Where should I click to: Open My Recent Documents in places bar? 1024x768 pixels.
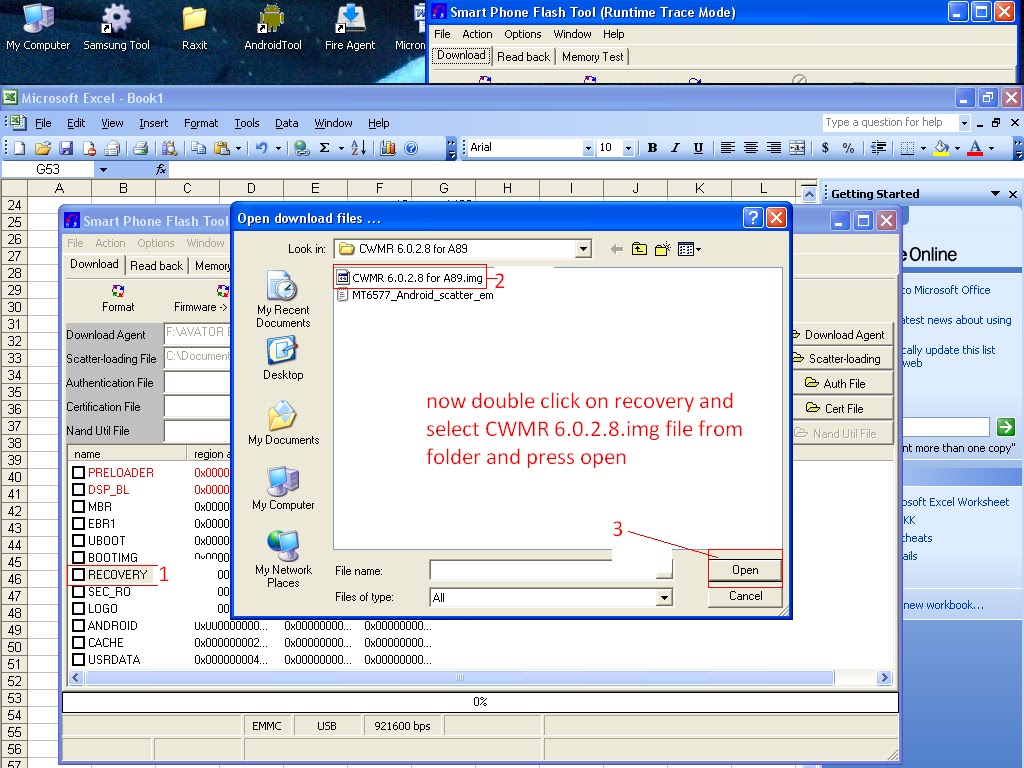pos(283,300)
